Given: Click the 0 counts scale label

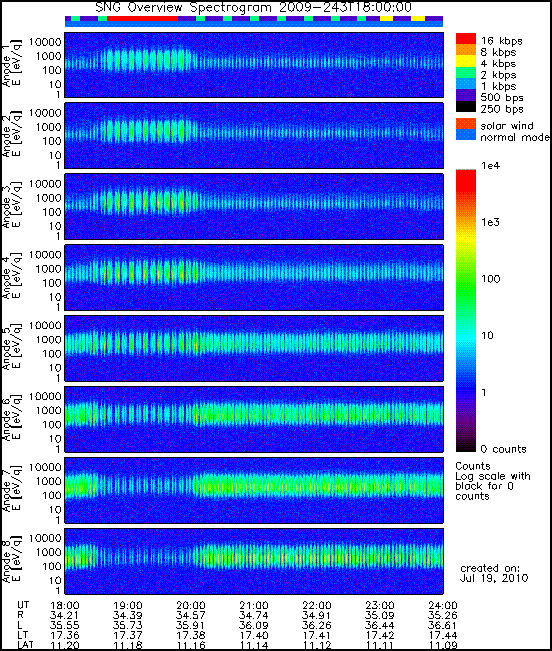Looking at the screenshot, I should click(x=503, y=449).
